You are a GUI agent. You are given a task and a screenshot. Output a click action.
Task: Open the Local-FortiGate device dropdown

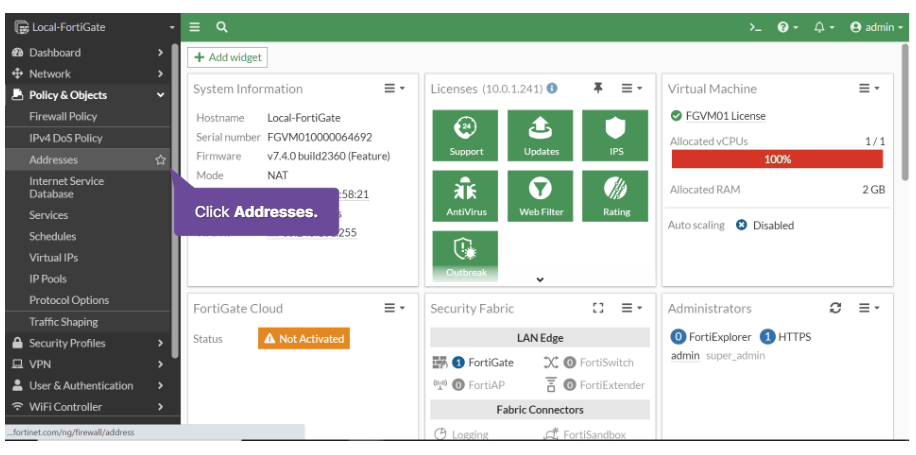click(x=94, y=27)
